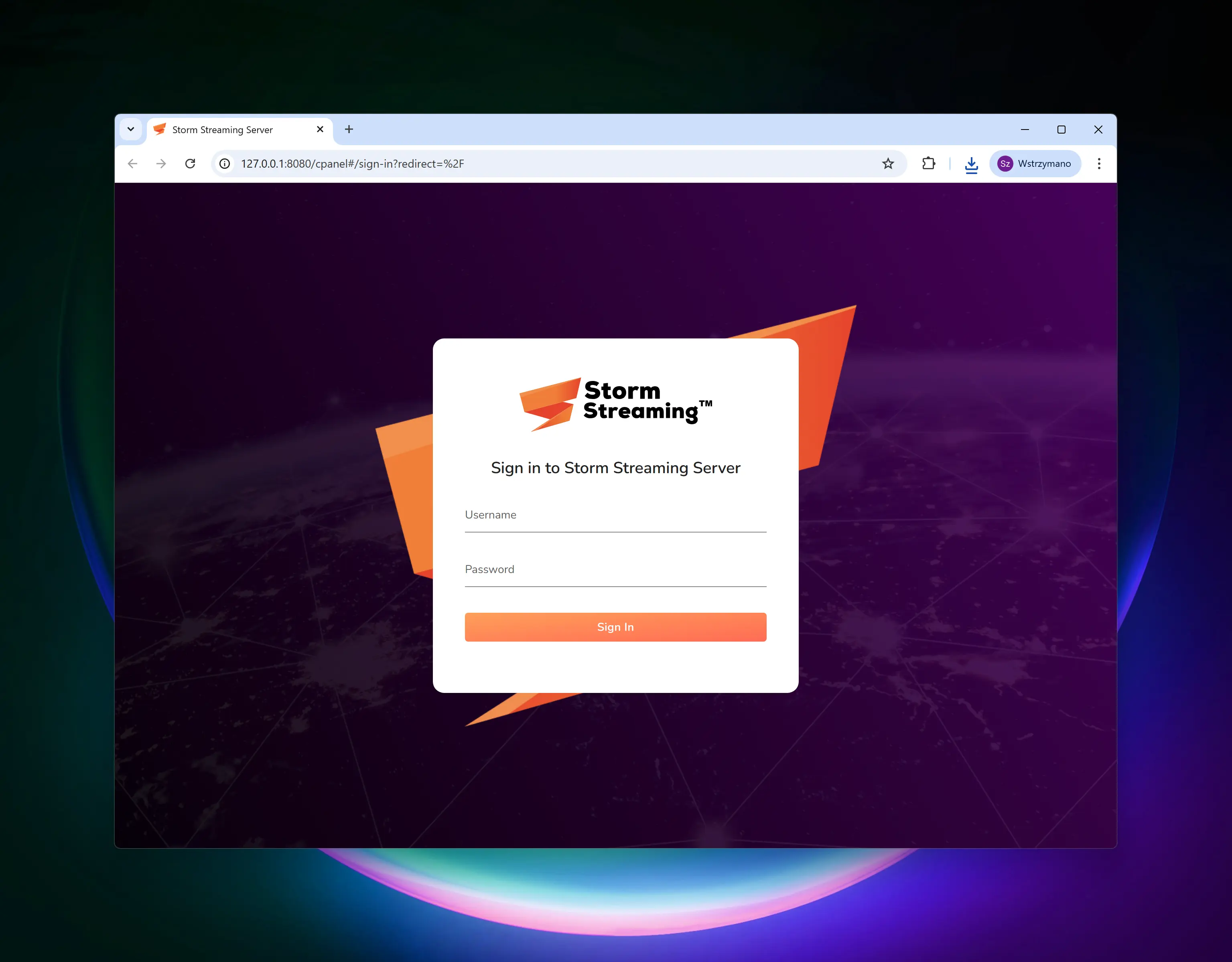The image size is (1232, 962).
Task: Close the Storm Streaming Server tab
Action: 320,129
